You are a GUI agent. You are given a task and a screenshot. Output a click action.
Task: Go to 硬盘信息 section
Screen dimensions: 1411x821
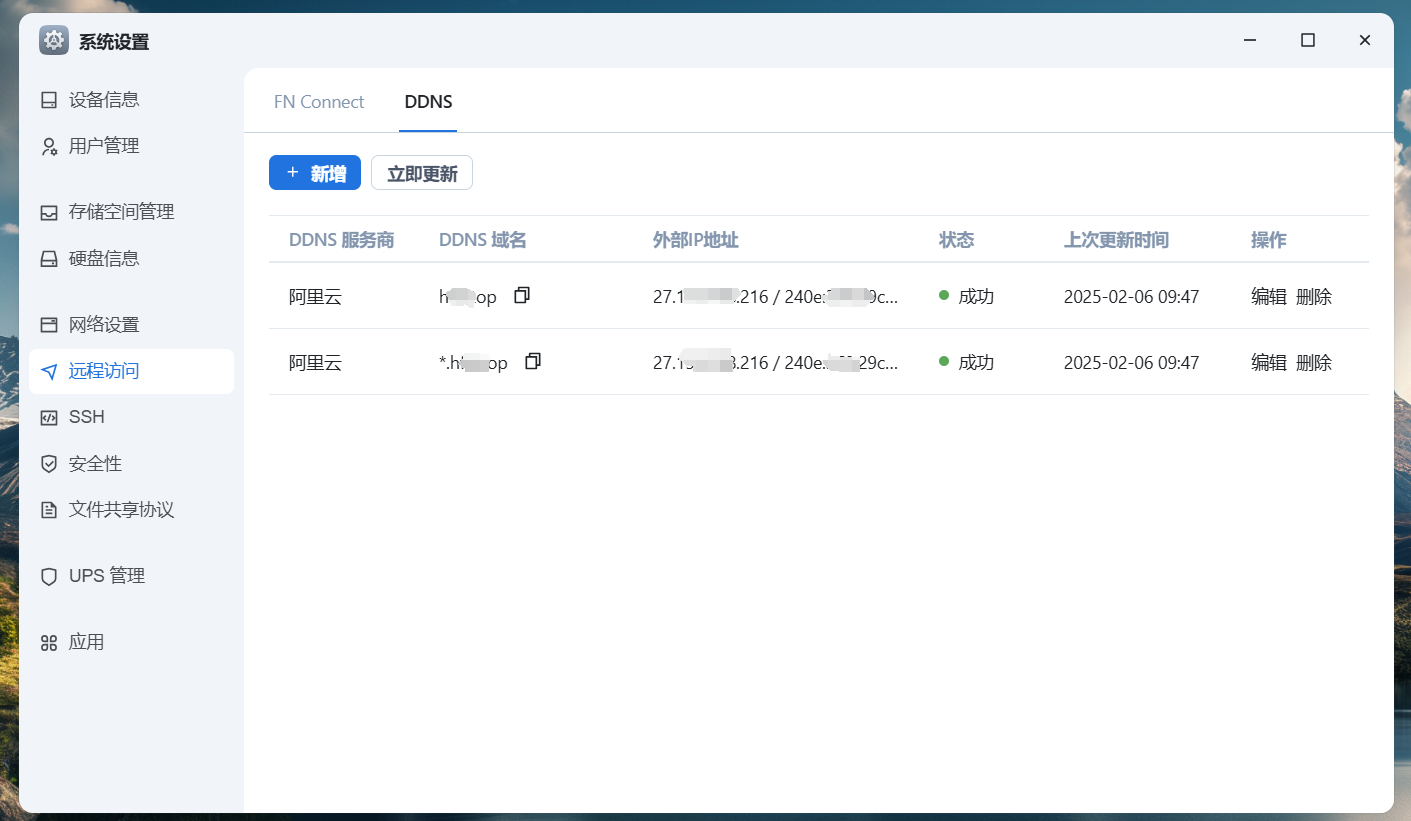pyautogui.click(x=131, y=258)
